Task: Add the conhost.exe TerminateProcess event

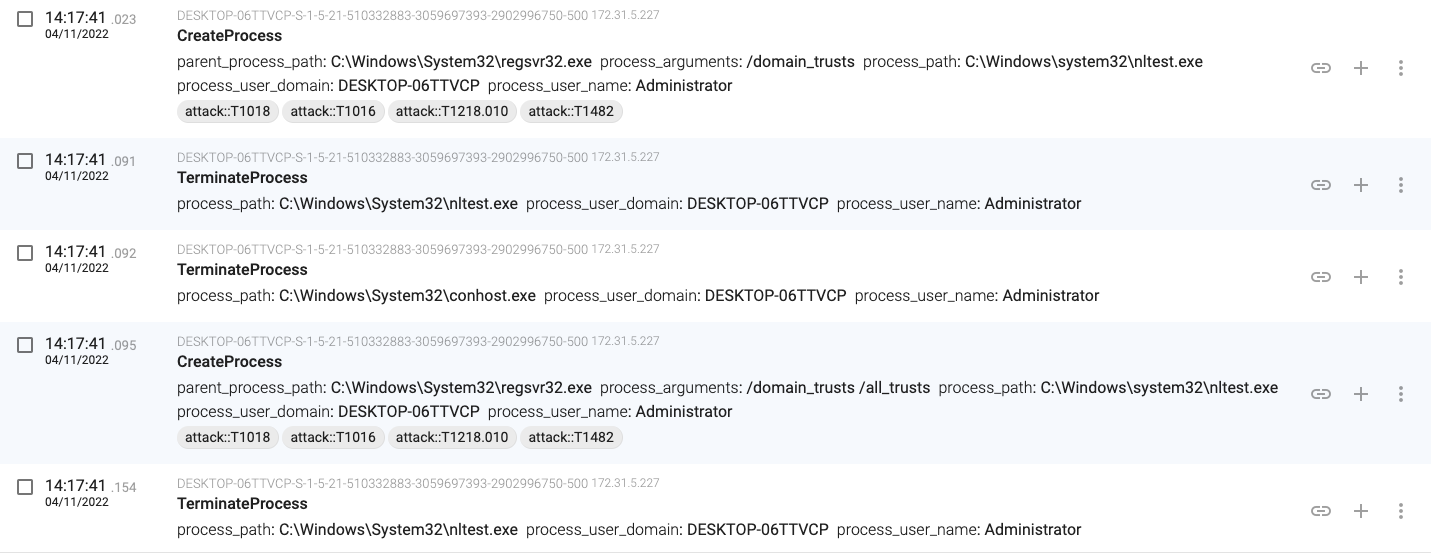Action: [1361, 277]
